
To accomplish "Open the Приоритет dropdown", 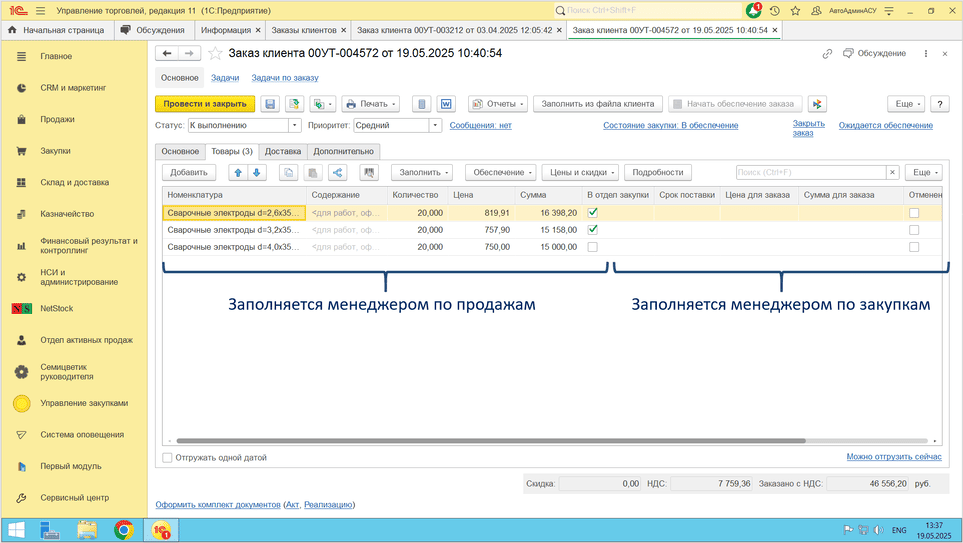I will [435, 125].
